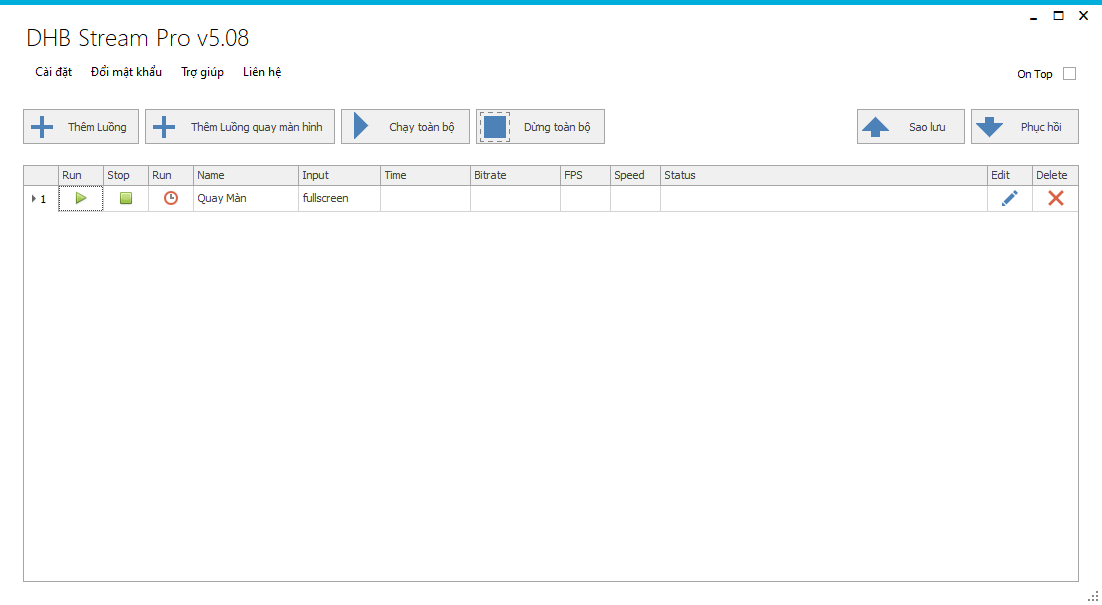Open the Trợ giúp menu
Image resolution: width=1102 pixels, height=605 pixels.
click(x=202, y=72)
